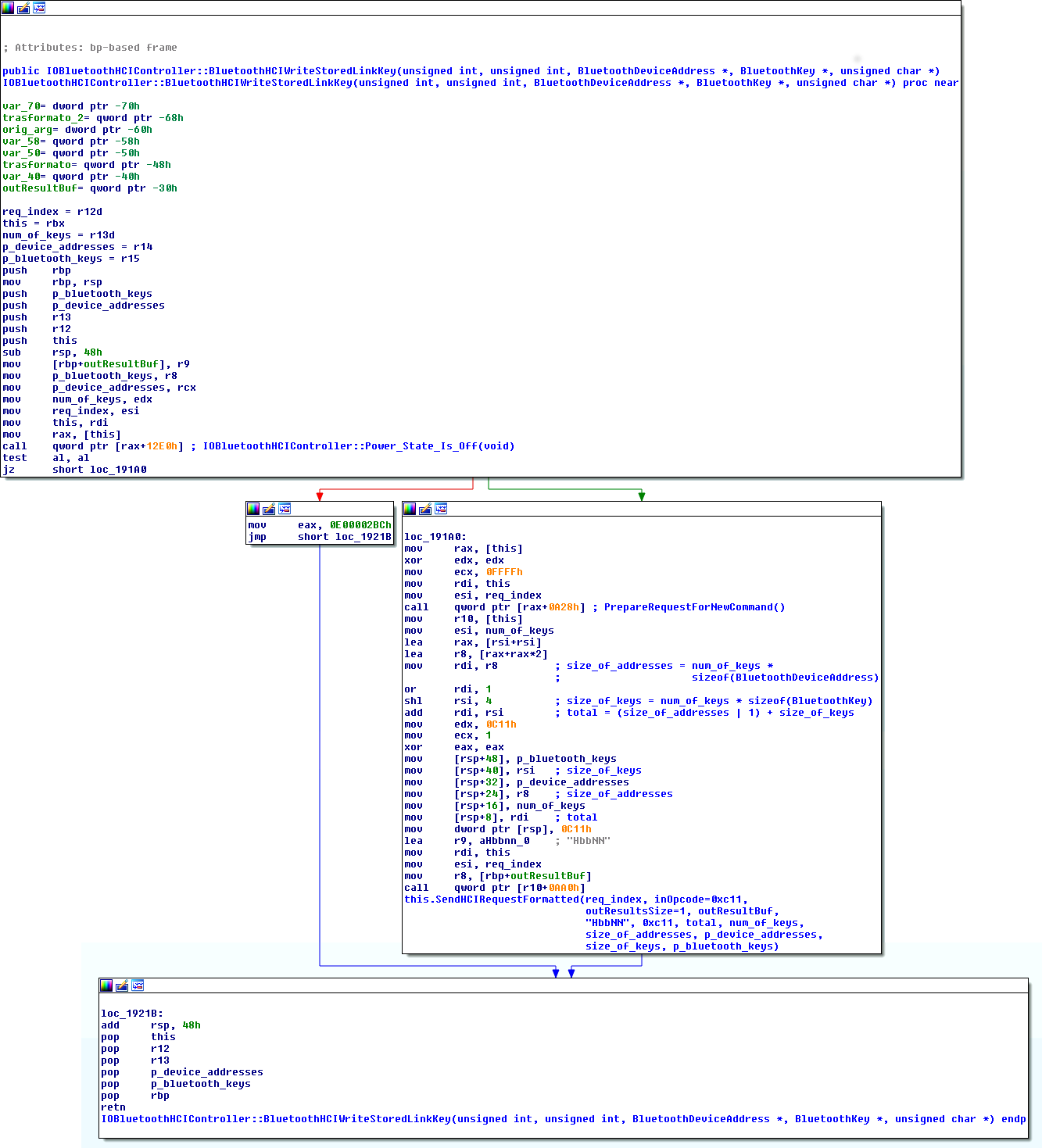Select the Power_State_Is_Off comment text

[358, 446]
